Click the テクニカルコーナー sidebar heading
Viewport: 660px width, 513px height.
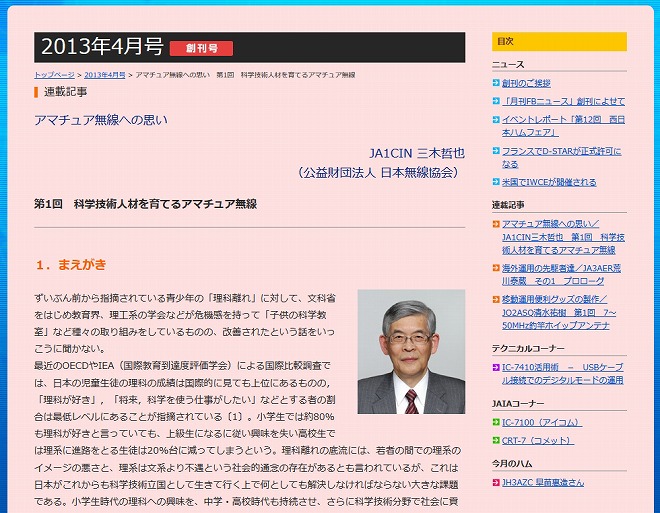[528, 348]
